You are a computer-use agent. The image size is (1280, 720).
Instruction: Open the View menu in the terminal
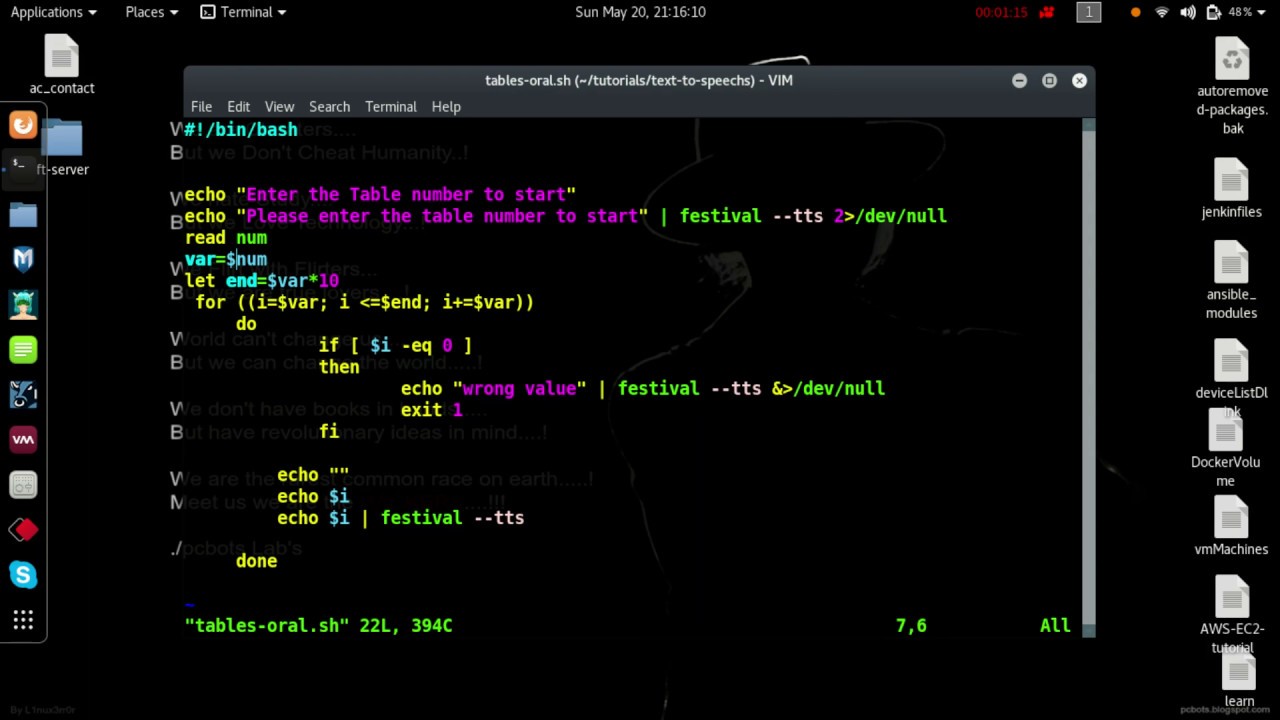click(279, 106)
